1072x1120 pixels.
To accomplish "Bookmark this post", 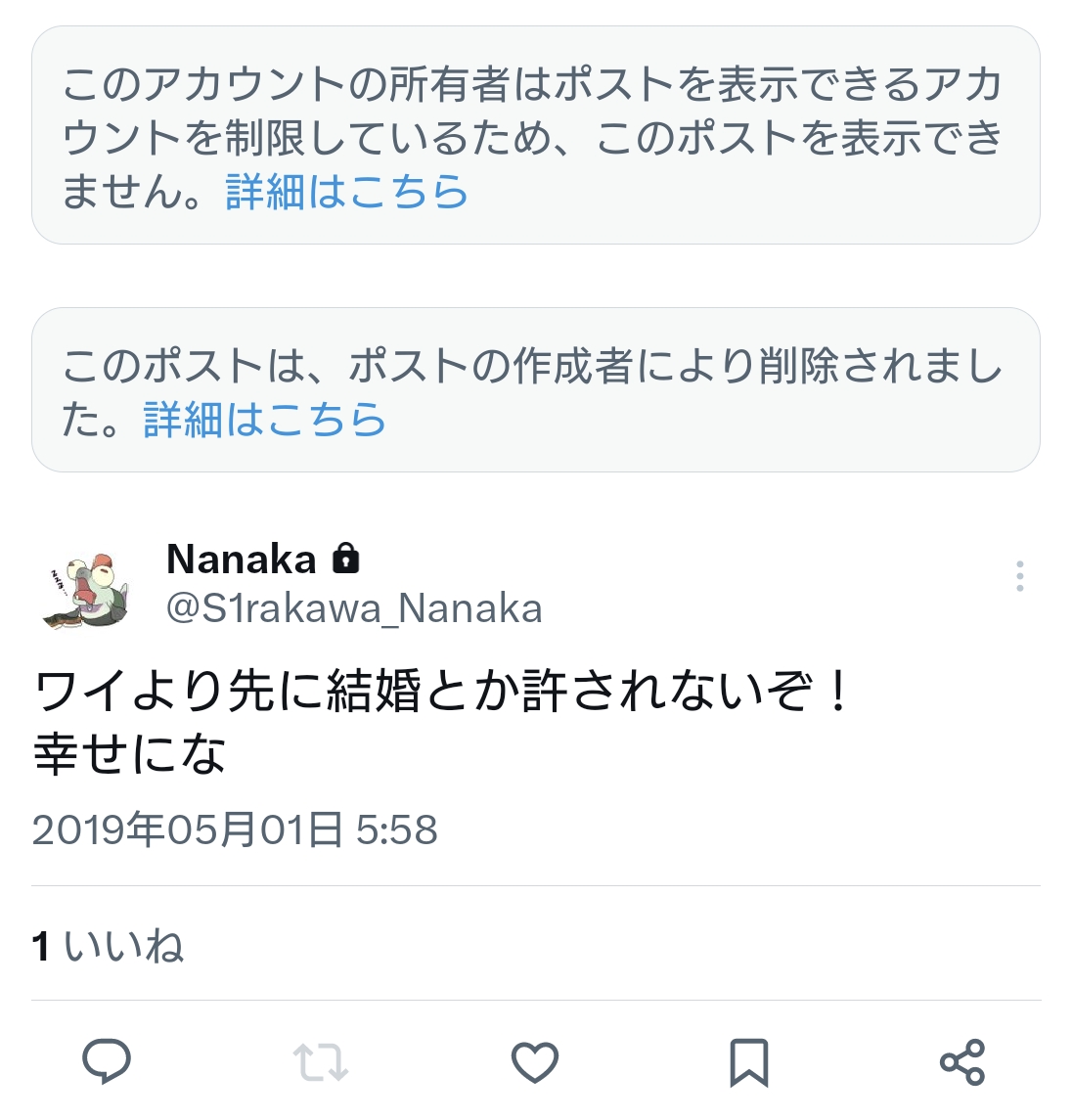I will (749, 1062).
